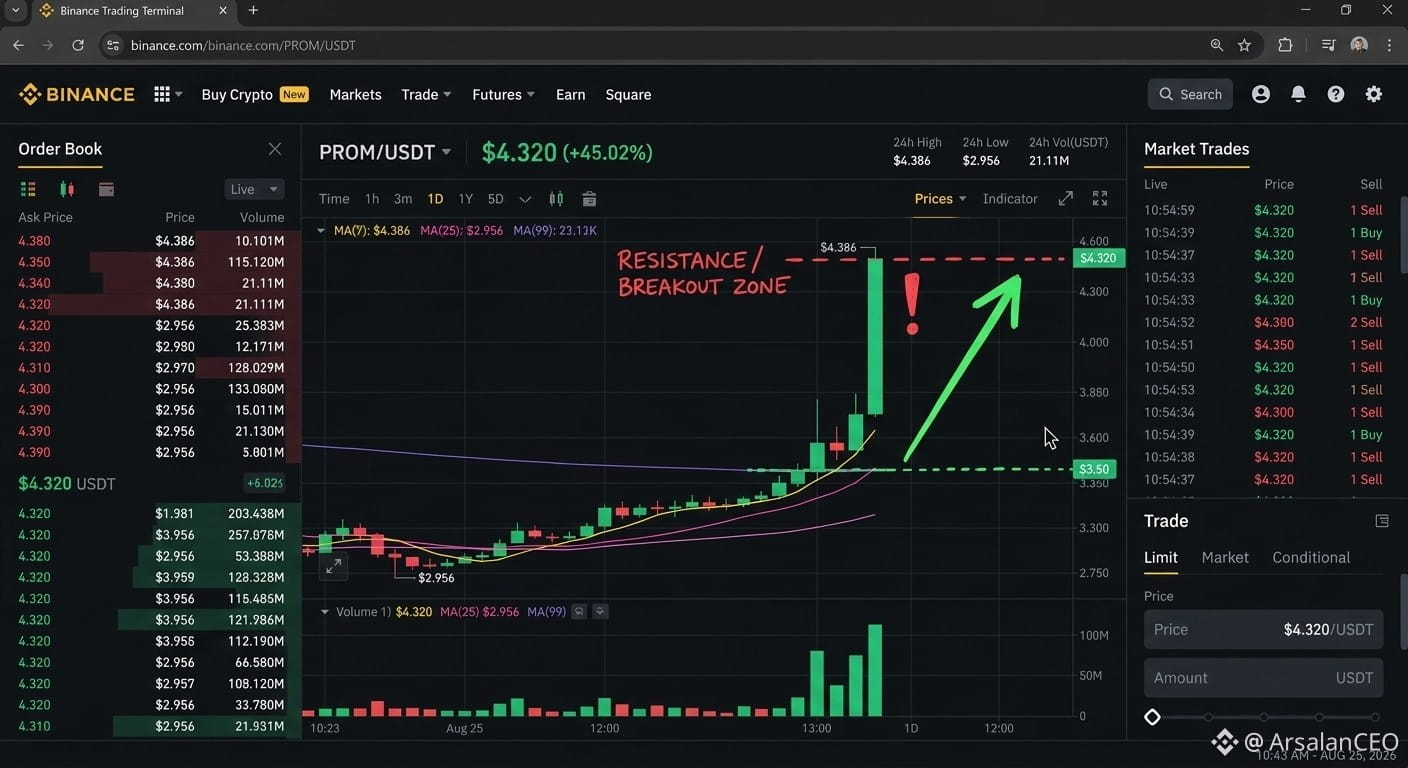Select the wallet view icon in Order Book
Image resolution: width=1408 pixels, height=768 pixels.
[x=106, y=189]
